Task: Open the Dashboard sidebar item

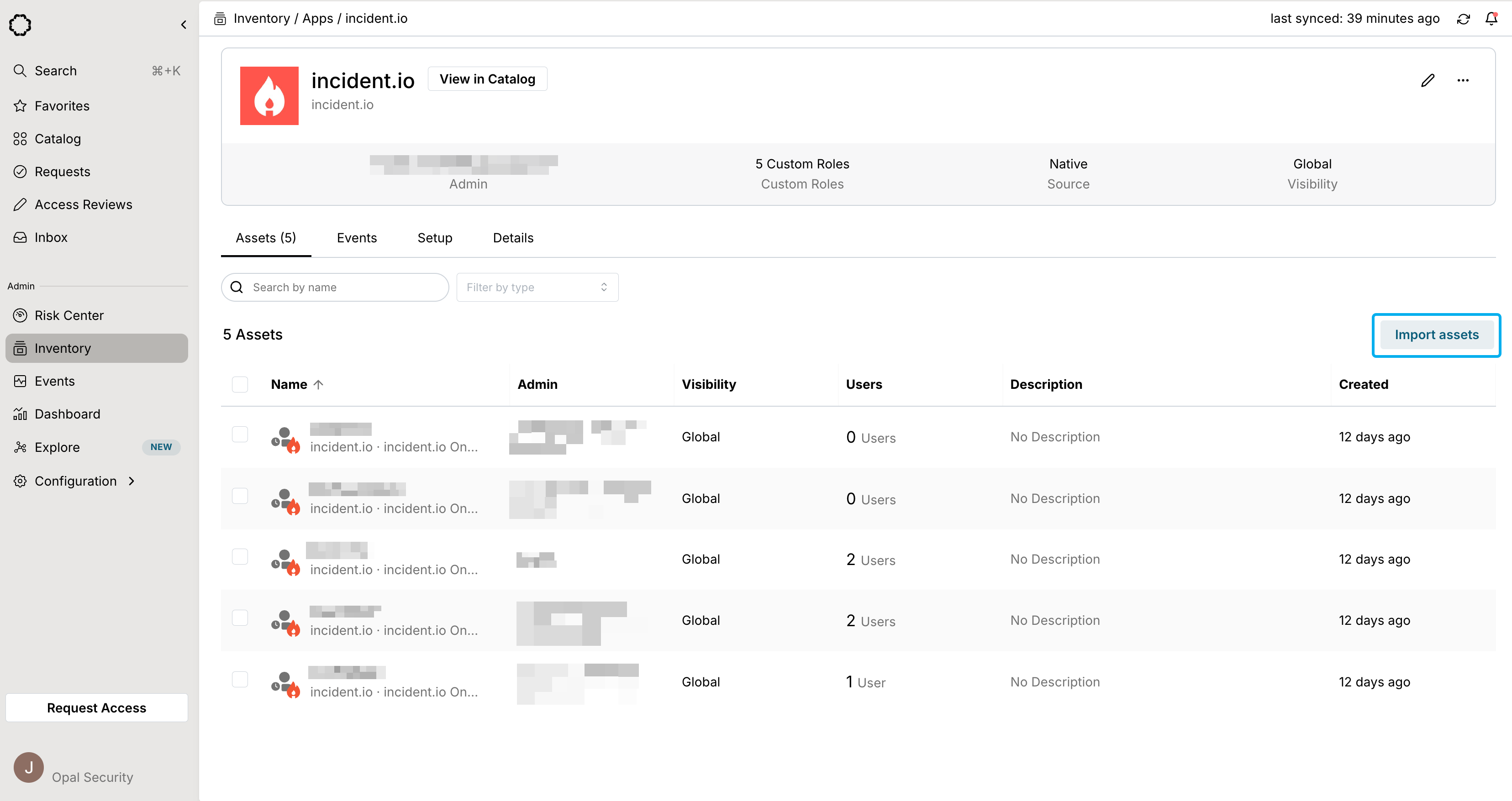Action: click(x=67, y=414)
